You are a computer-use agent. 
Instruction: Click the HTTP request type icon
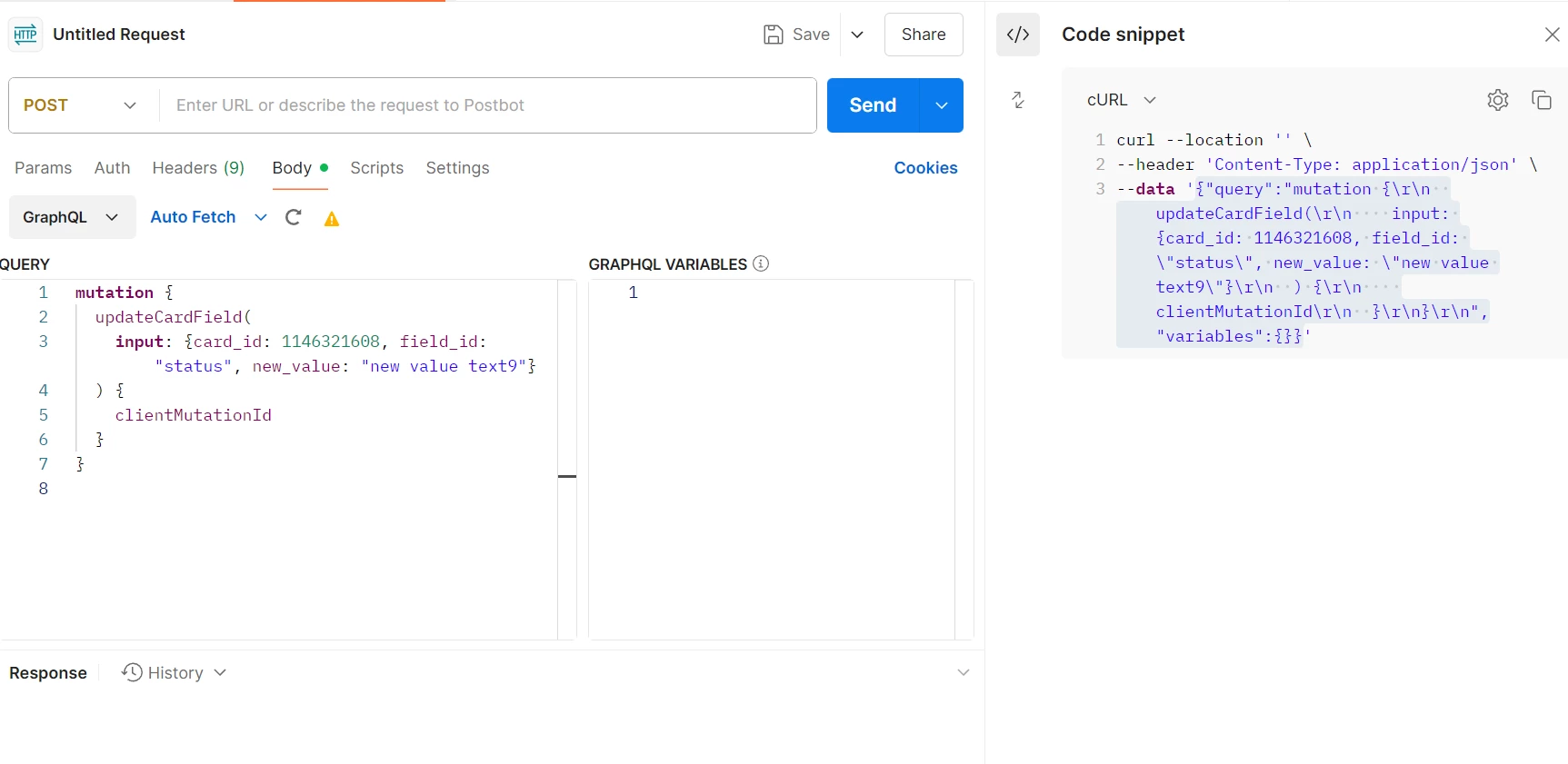[25, 35]
